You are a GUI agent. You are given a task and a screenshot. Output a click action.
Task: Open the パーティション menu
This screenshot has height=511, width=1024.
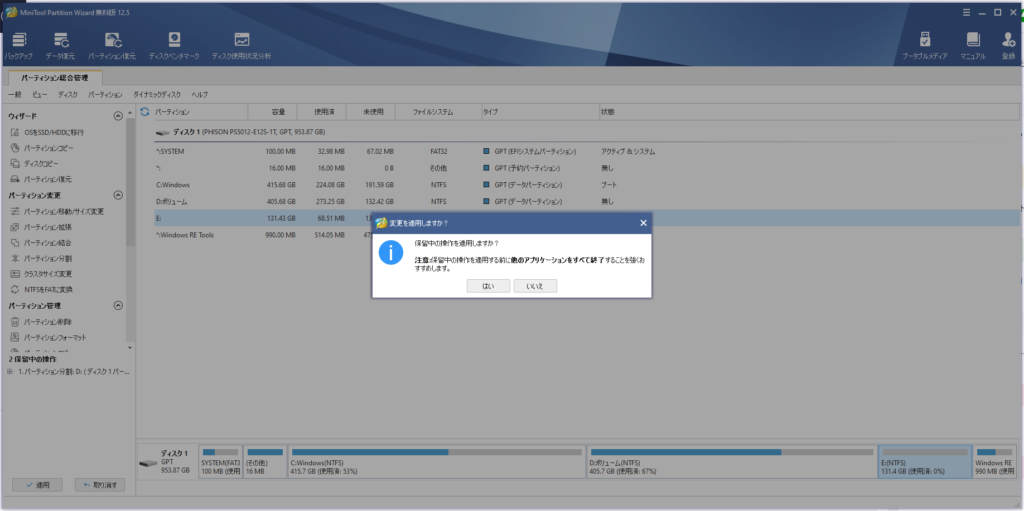coord(105,95)
